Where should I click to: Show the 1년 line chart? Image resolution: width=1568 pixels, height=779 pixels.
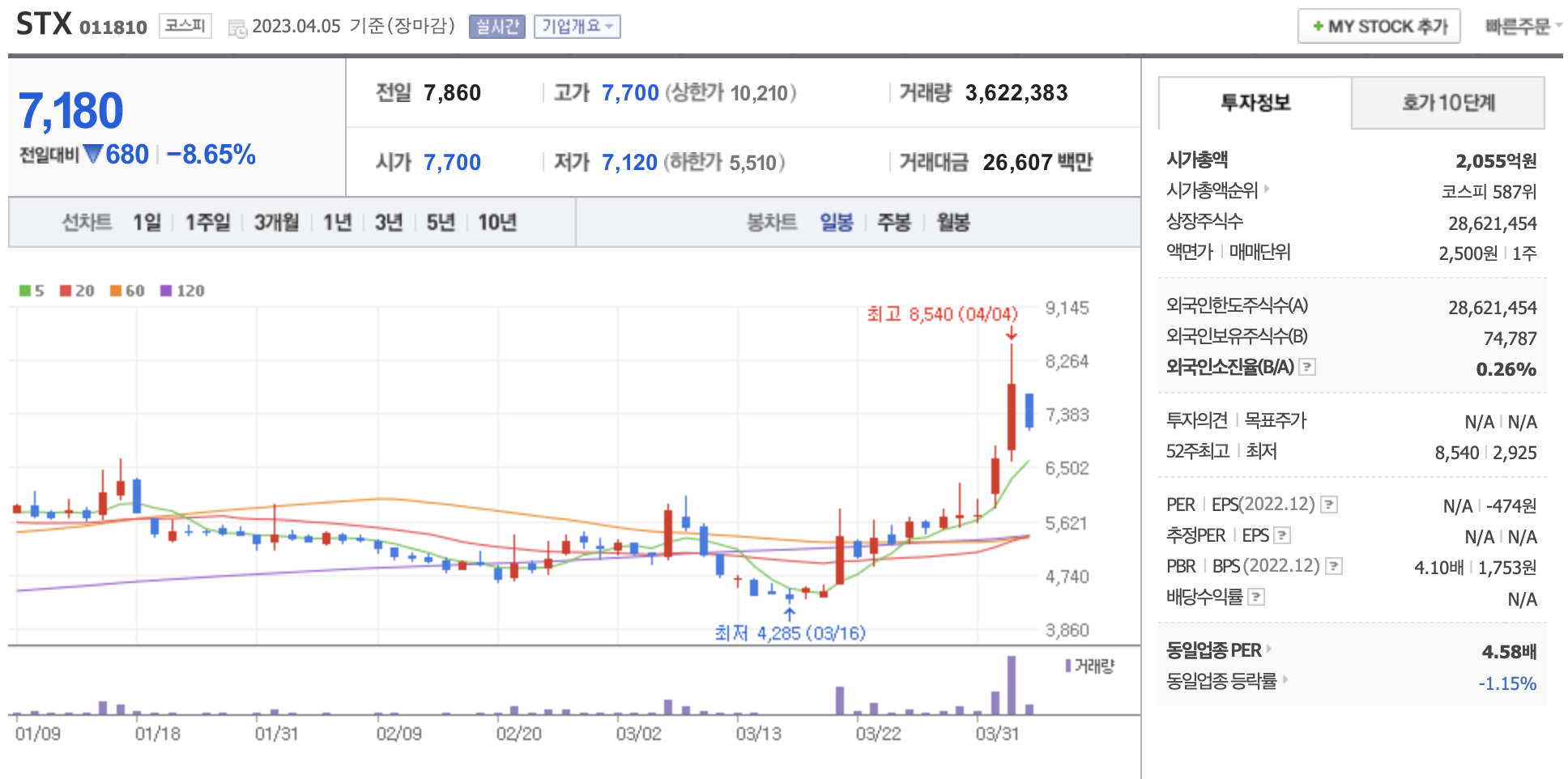pos(337,223)
